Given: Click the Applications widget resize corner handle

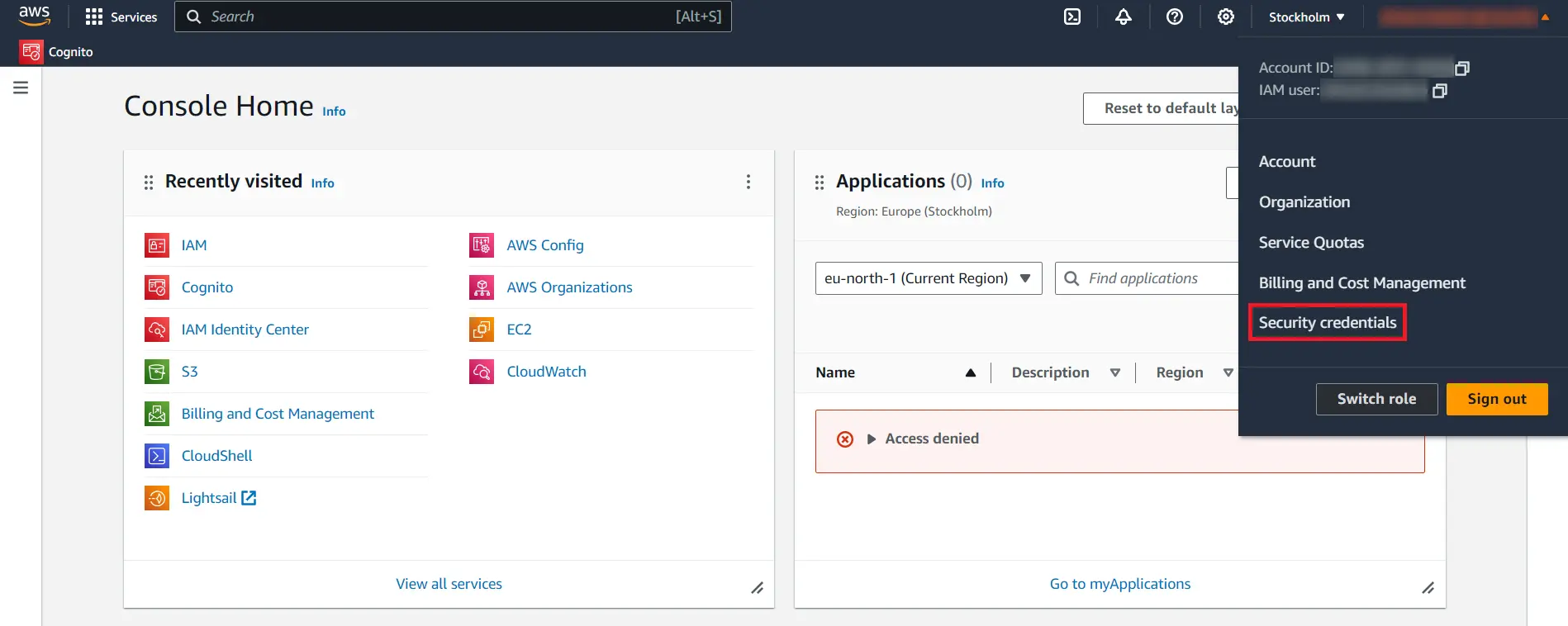Looking at the screenshot, I should click(1428, 588).
